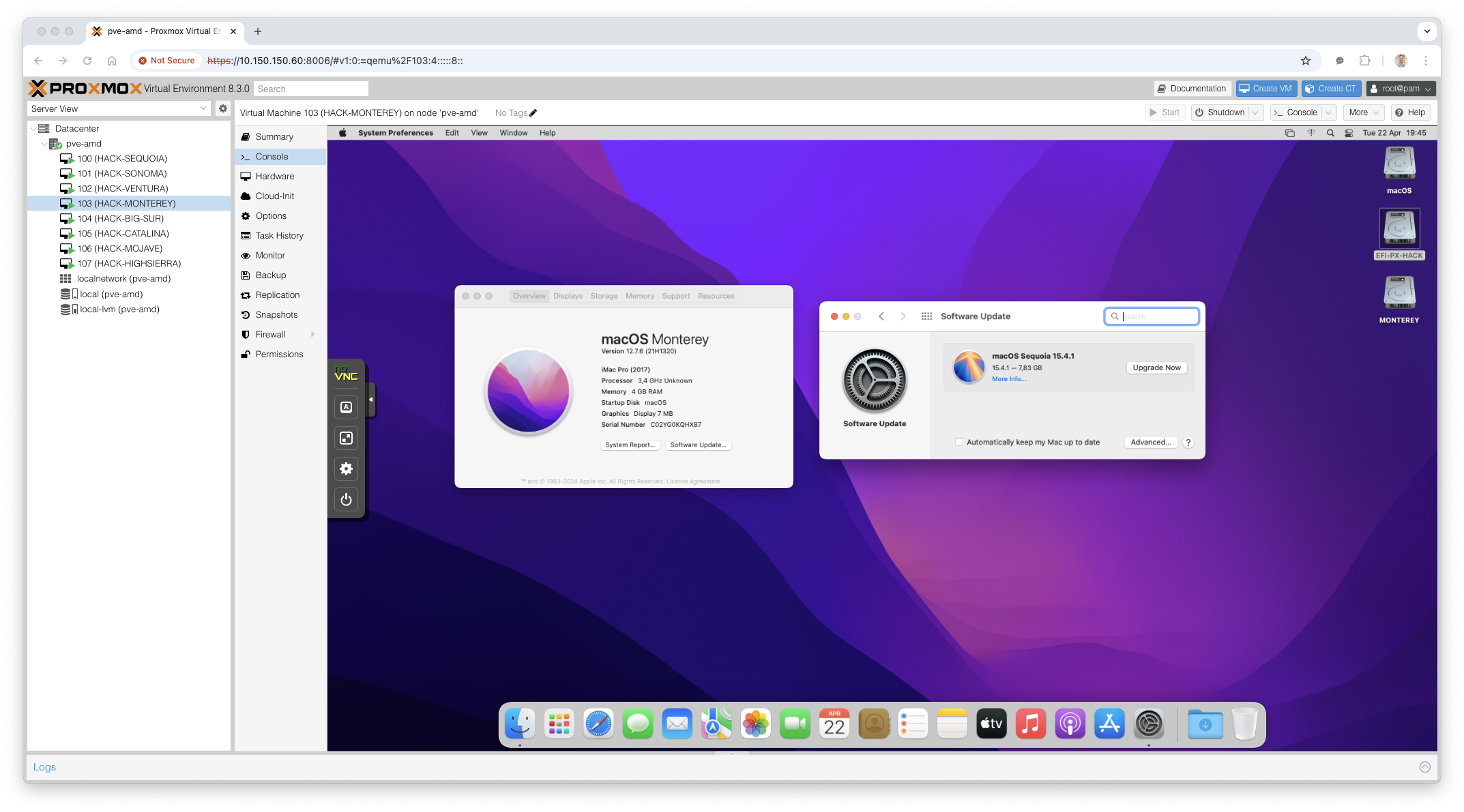The height and width of the screenshot is (812, 1464).
Task: Edit tags with the pencil icon
Action: click(533, 113)
